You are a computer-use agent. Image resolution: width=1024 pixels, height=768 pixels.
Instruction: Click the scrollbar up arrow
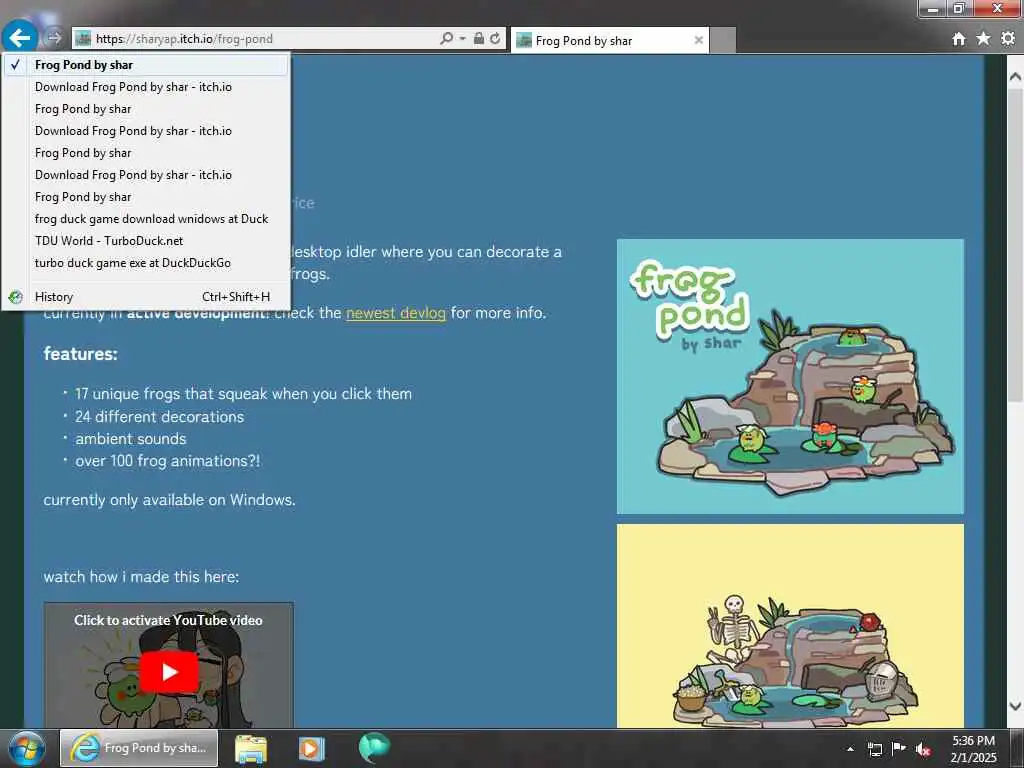pyautogui.click(x=1015, y=76)
